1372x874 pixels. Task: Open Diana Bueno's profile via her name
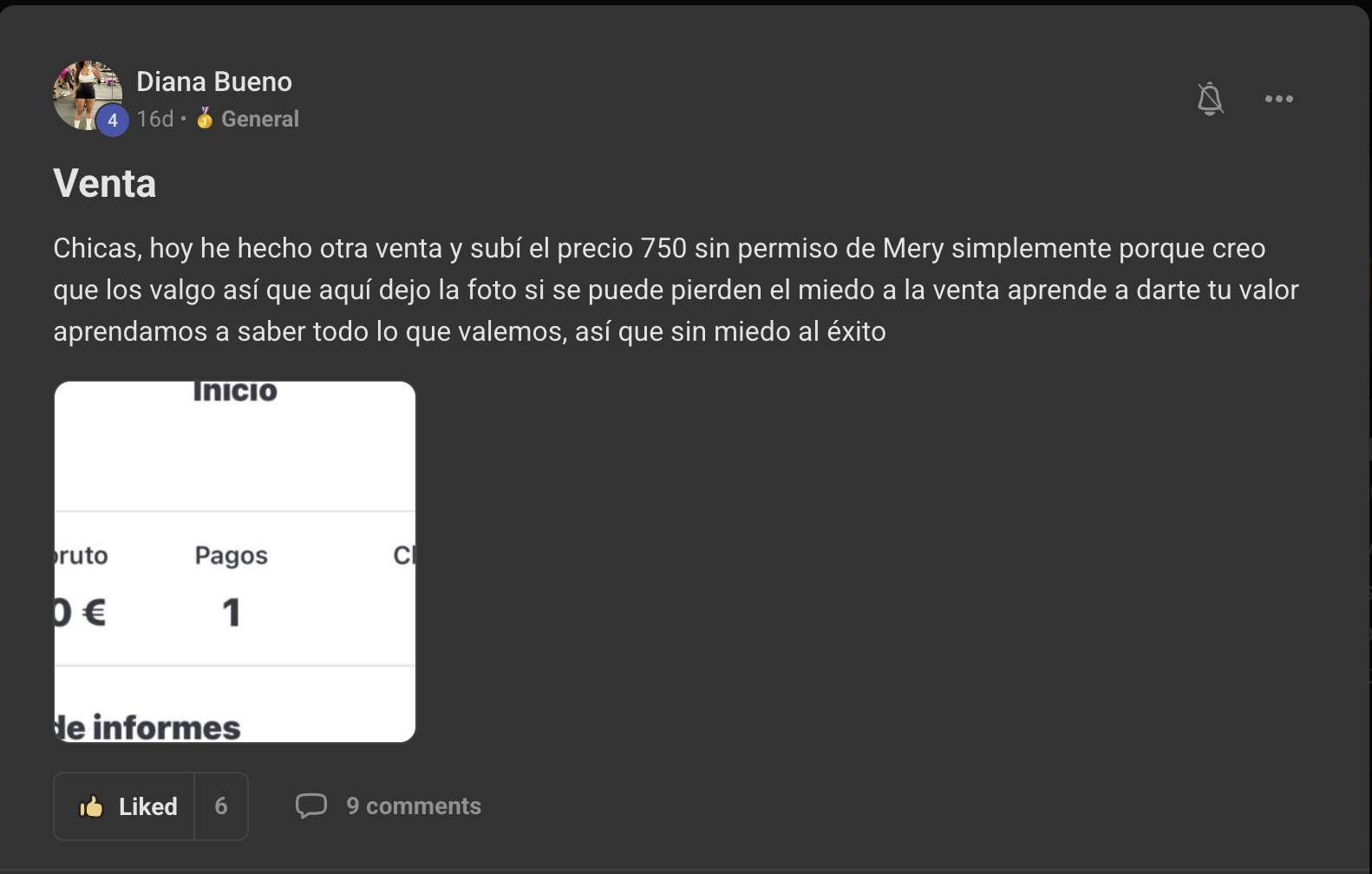coord(214,81)
